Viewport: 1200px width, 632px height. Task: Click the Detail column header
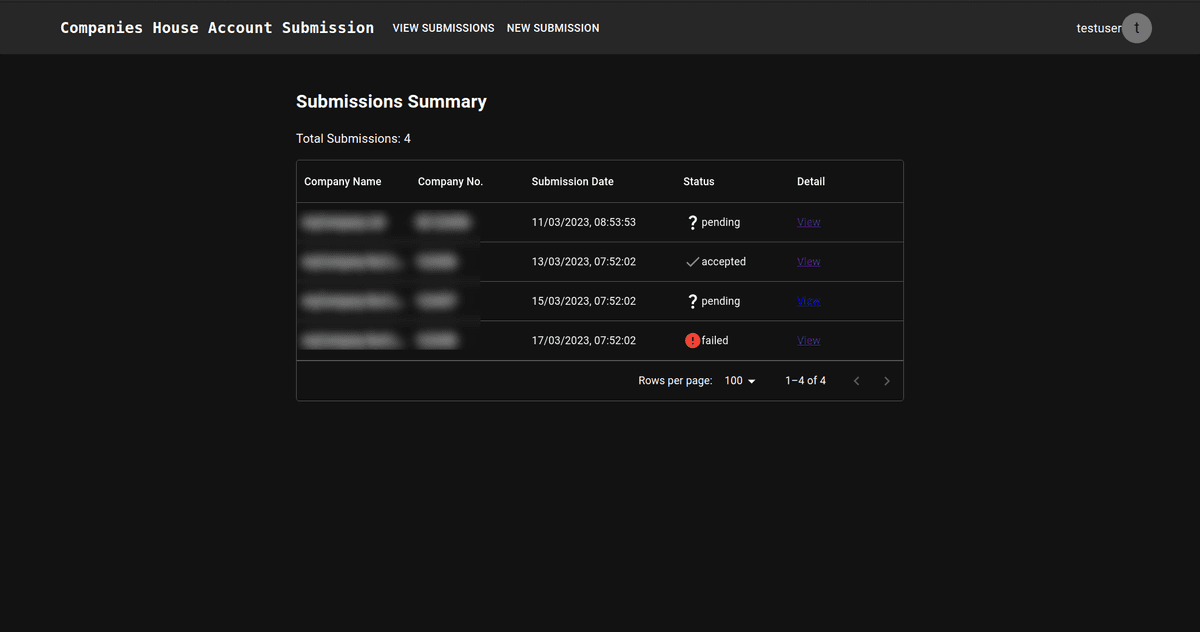(x=811, y=182)
